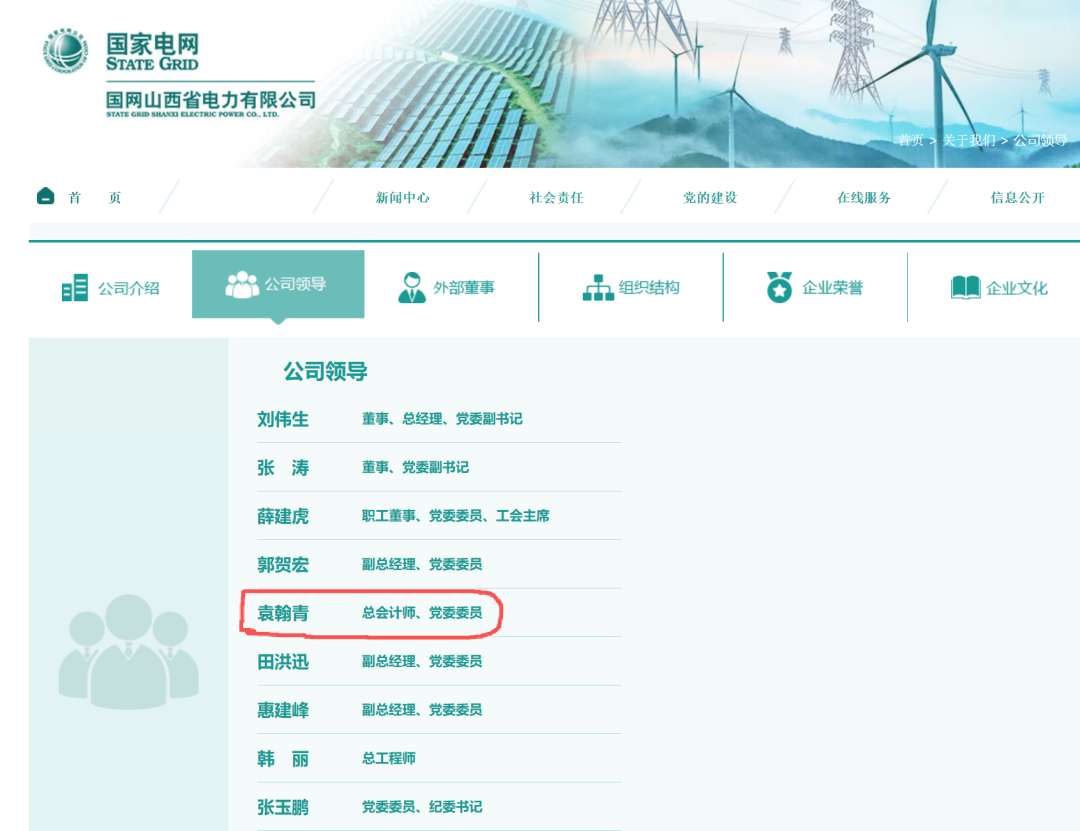
Task: Select the name 田洪迅
Action: 282,661
